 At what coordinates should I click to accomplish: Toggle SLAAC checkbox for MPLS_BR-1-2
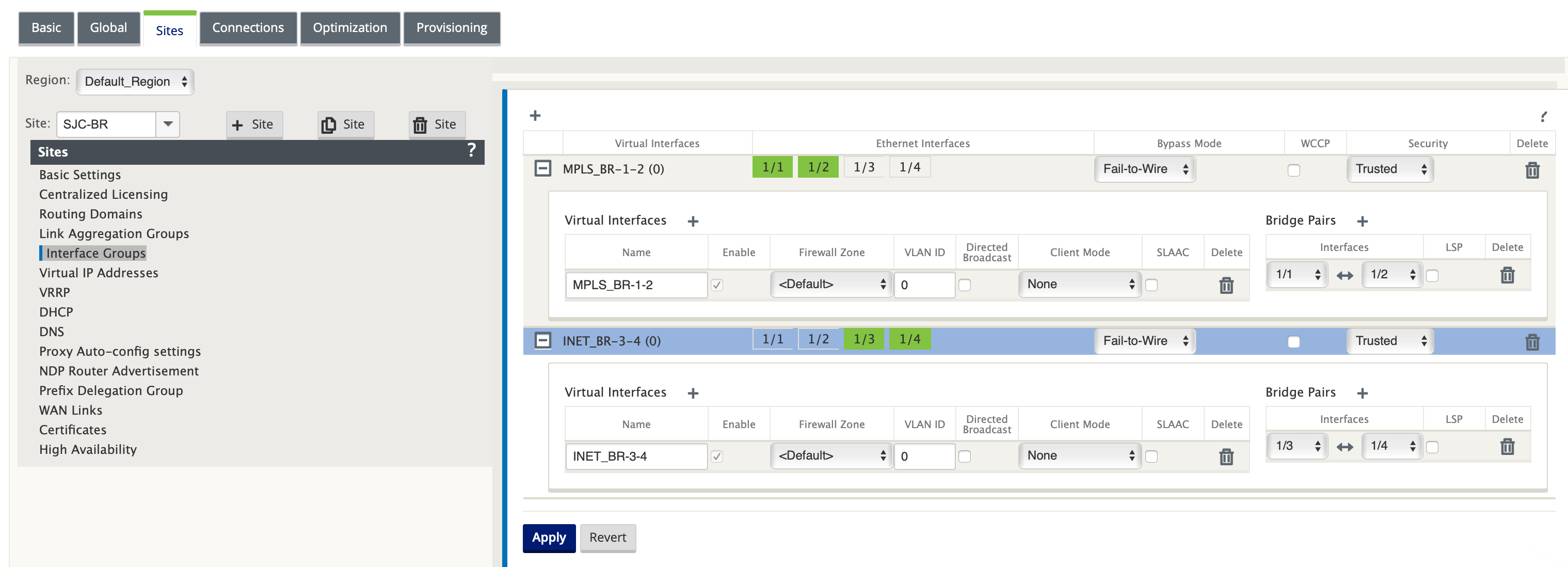(x=1151, y=285)
